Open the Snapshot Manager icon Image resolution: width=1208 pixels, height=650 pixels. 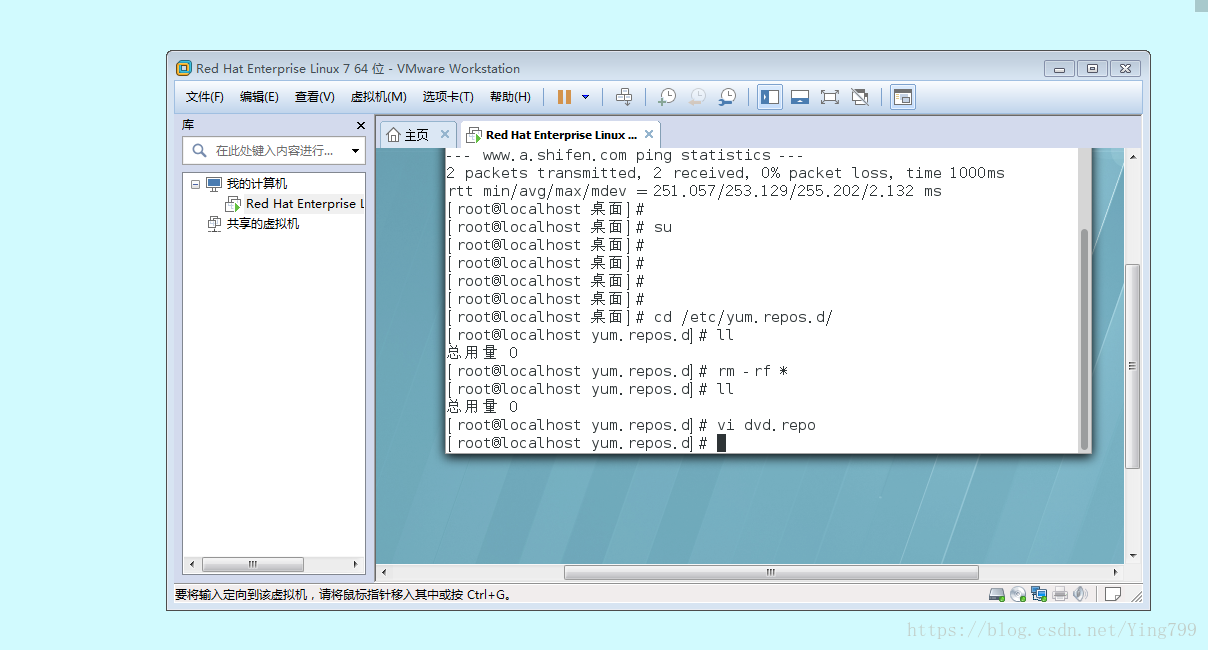(x=727, y=97)
